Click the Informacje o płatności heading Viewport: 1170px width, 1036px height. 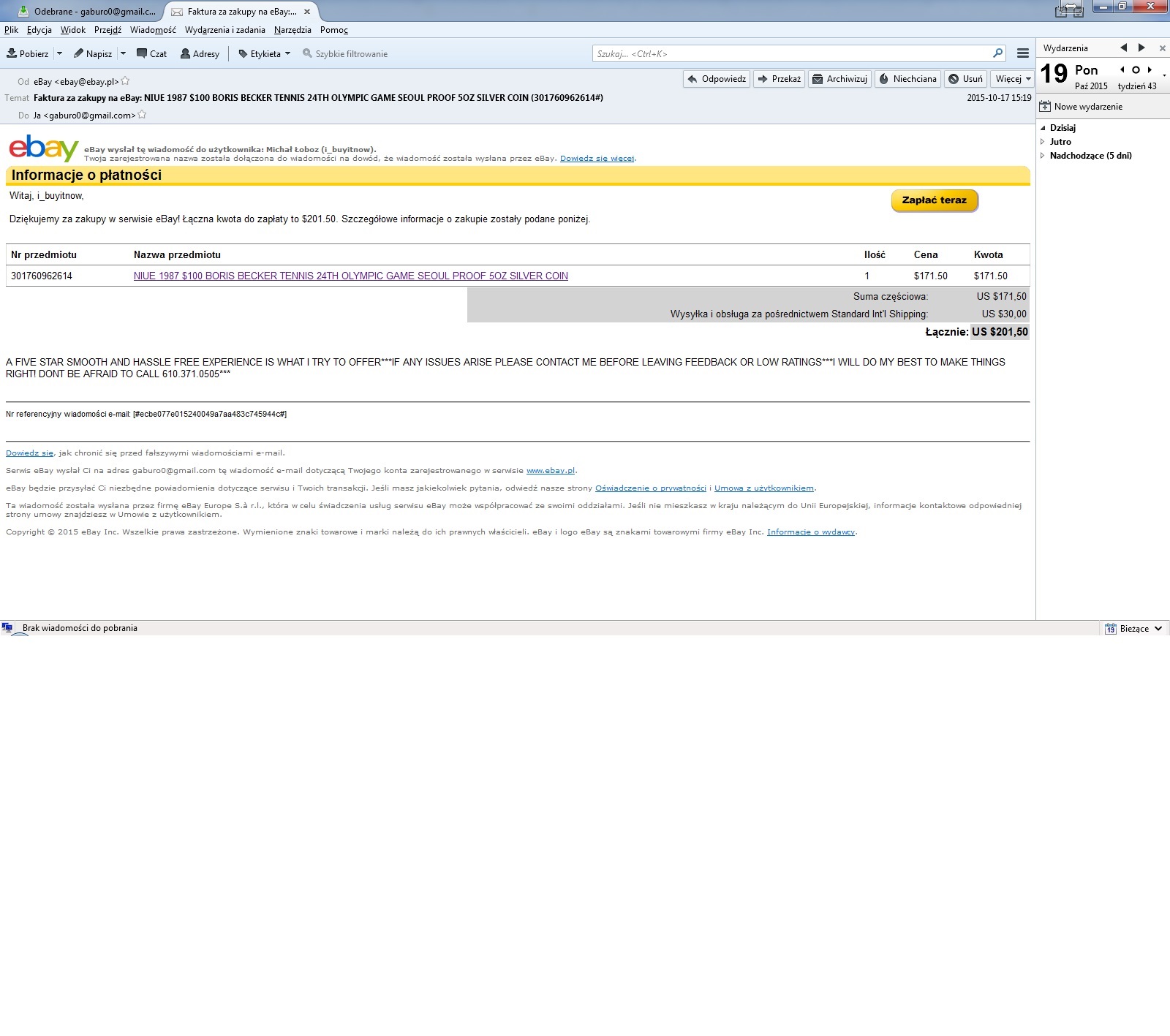coord(86,175)
